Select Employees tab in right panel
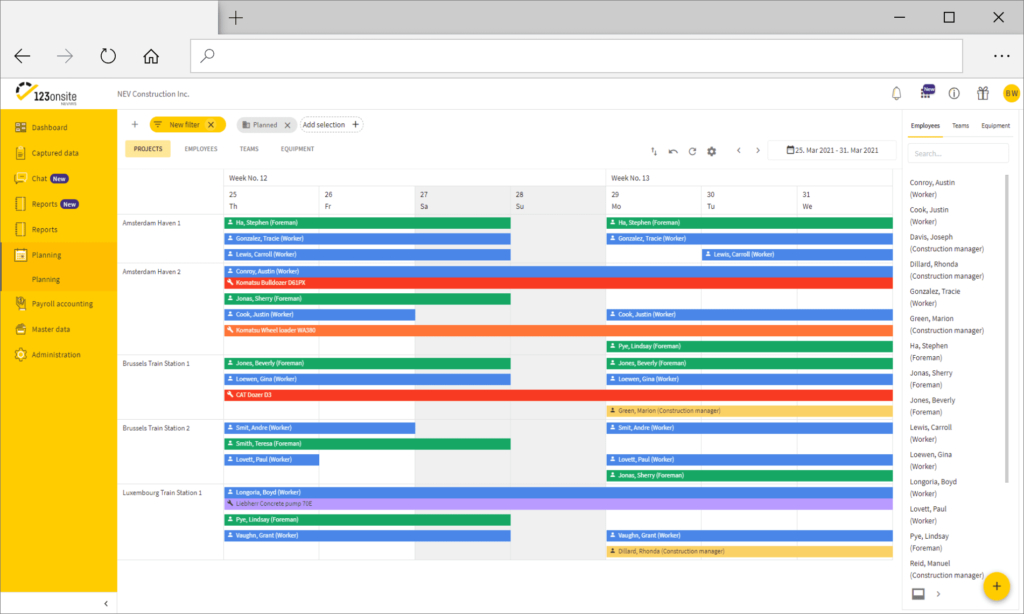This screenshot has height=614, width=1024. pyautogui.click(x=925, y=125)
